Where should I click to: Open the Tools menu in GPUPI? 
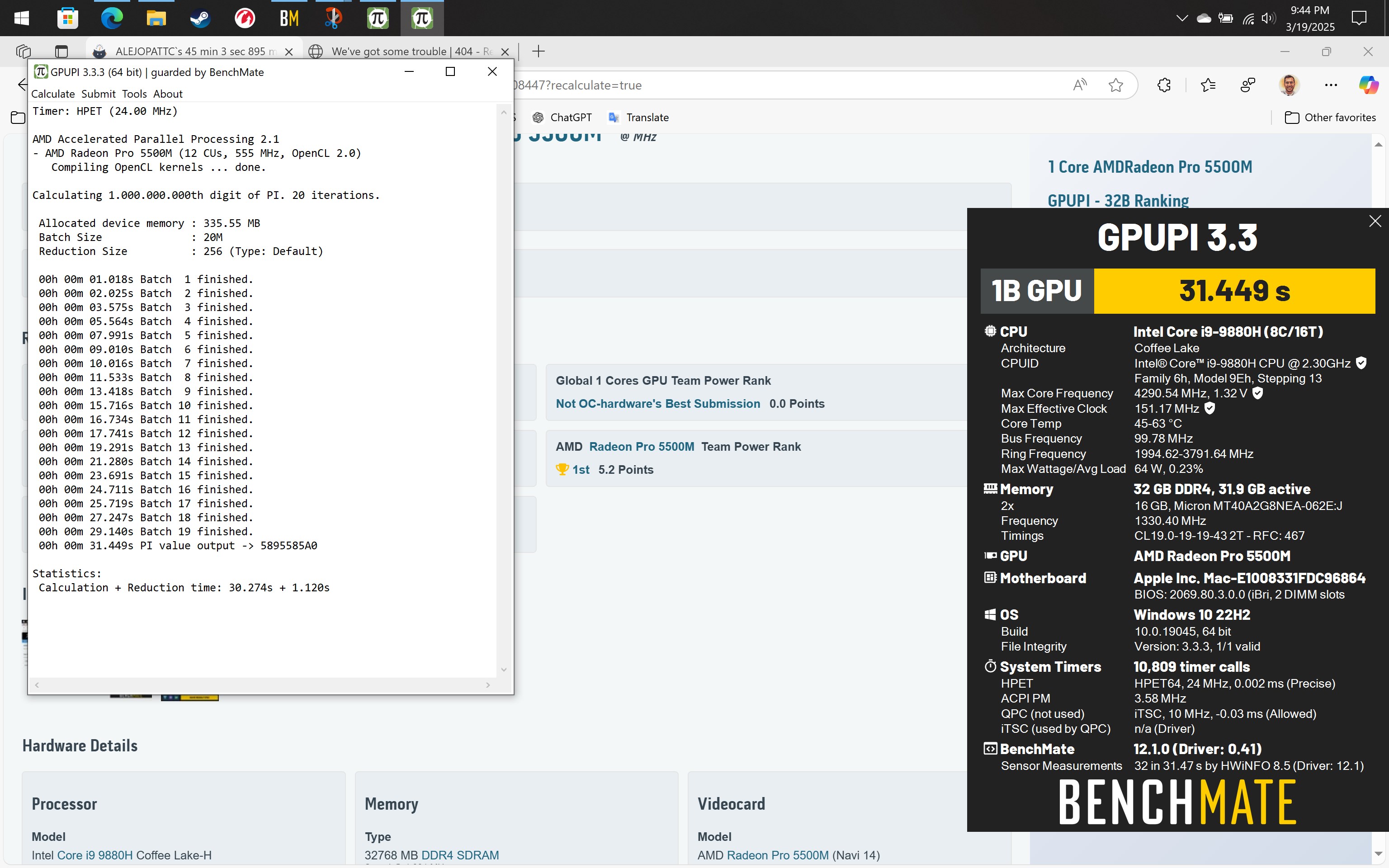pyautogui.click(x=134, y=94)
